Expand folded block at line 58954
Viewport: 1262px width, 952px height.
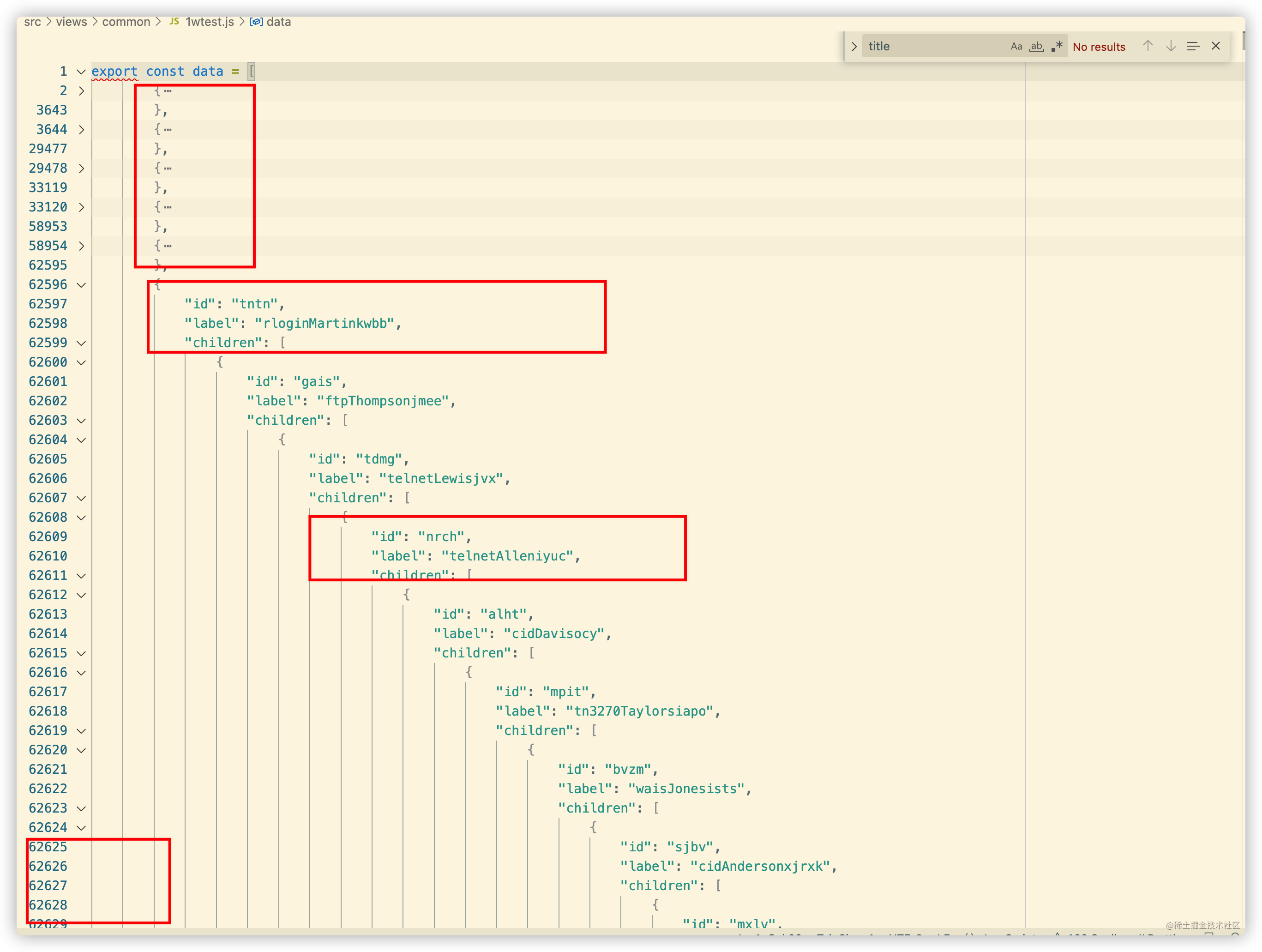tap(82, 246)
